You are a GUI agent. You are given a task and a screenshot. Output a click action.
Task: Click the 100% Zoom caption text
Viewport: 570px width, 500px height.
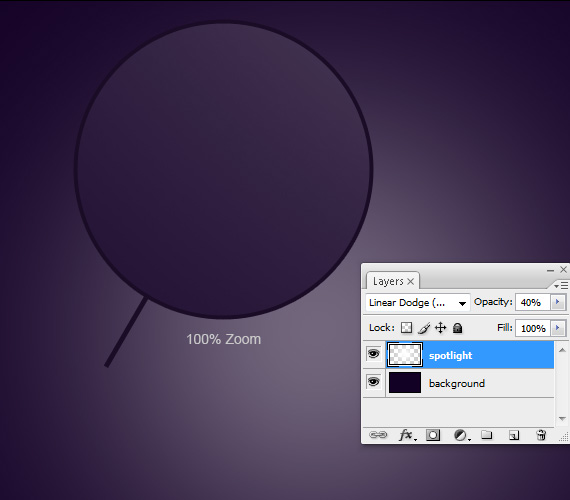pos(224,339)
